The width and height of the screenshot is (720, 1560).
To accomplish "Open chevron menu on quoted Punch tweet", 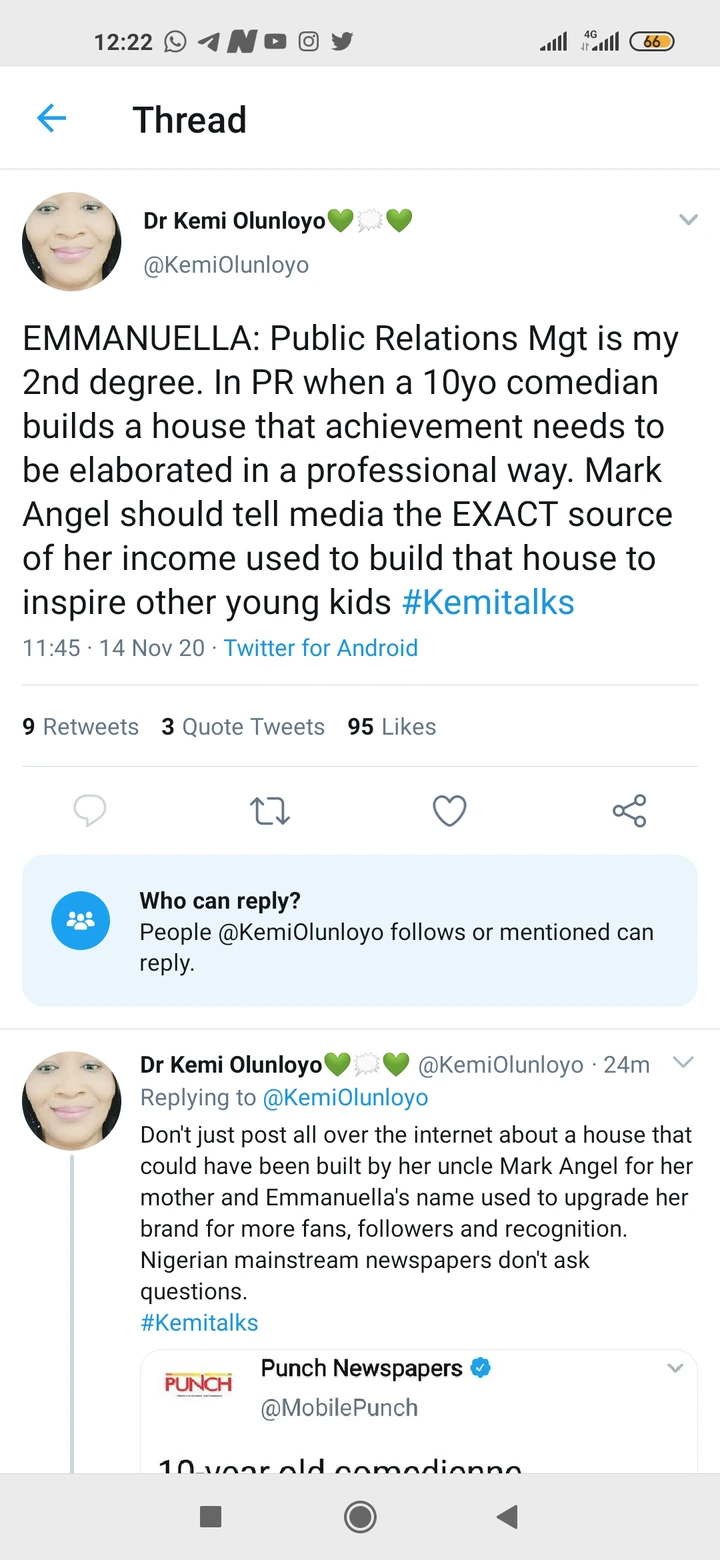I will coord(675,1368).
